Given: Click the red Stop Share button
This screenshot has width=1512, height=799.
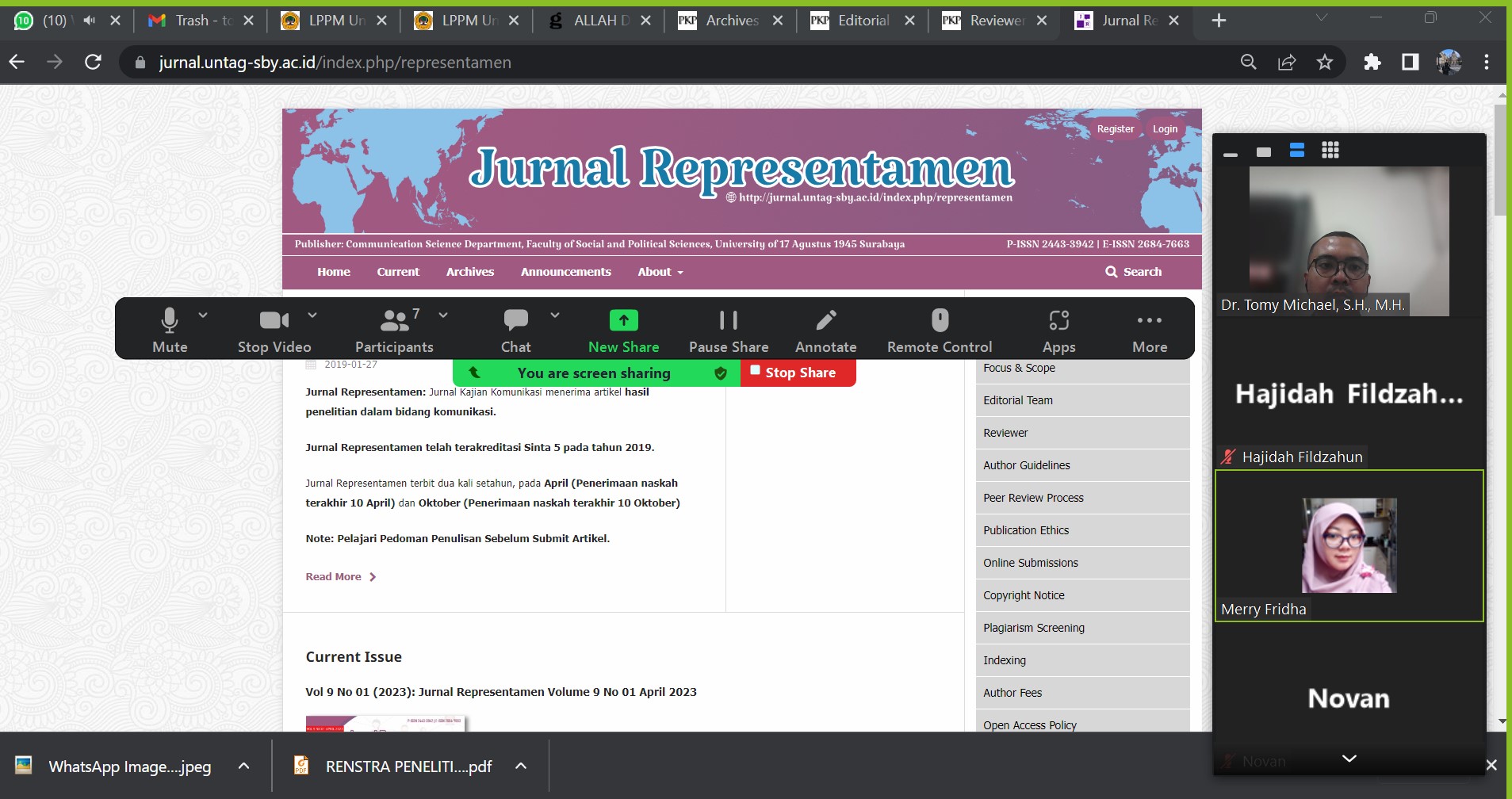Looking at the screenshot, I should pos(798,373).
